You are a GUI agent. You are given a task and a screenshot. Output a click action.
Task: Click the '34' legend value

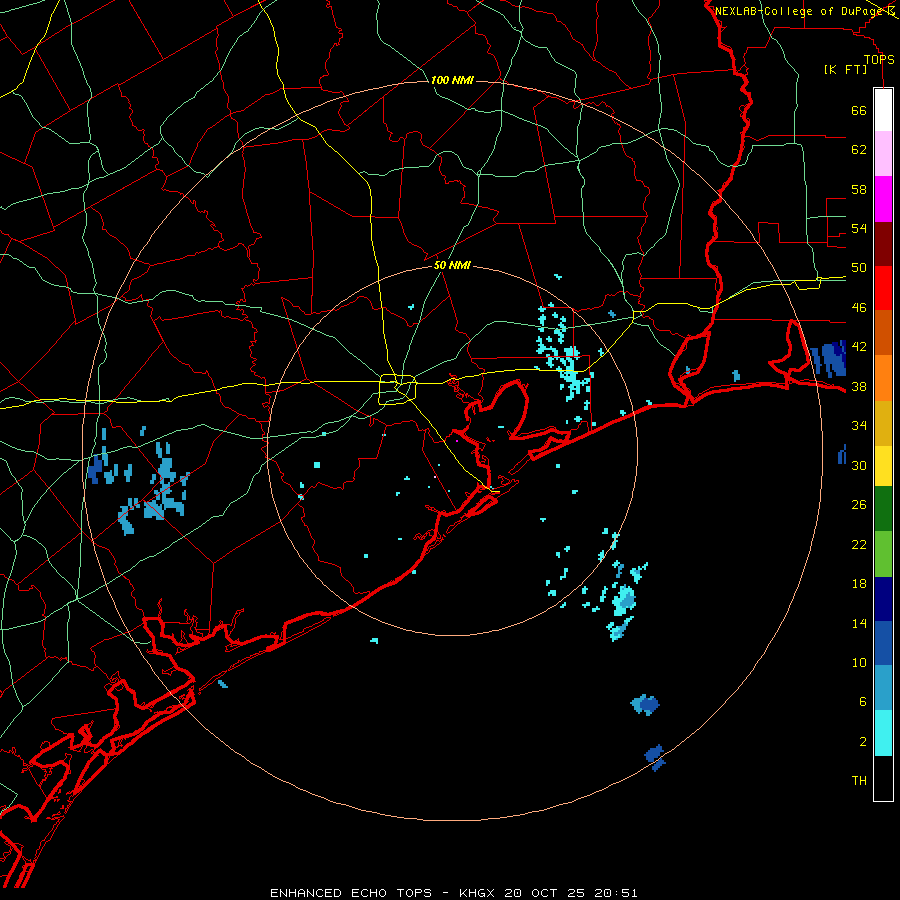click(859, 425)
